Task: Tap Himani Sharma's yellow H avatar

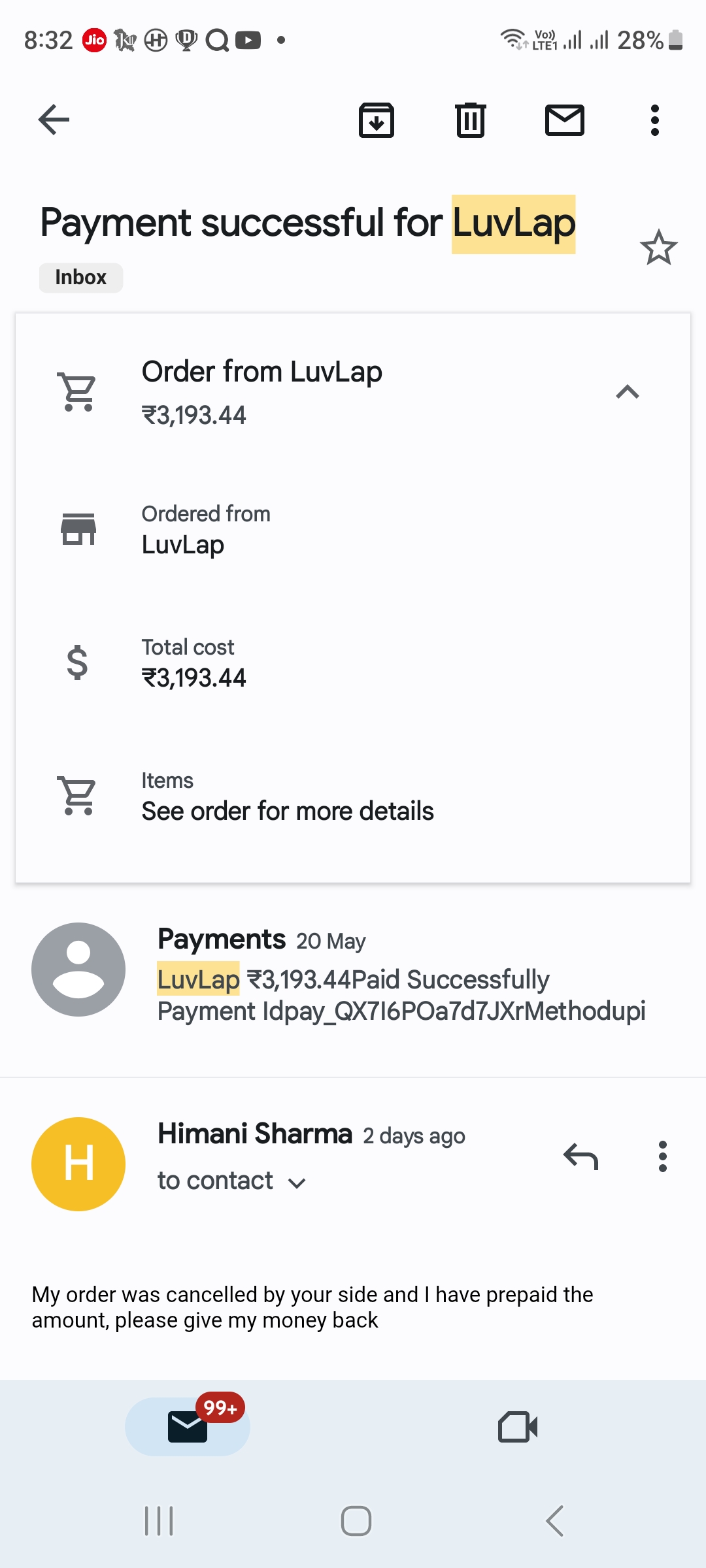Action: coord(78,1164)
